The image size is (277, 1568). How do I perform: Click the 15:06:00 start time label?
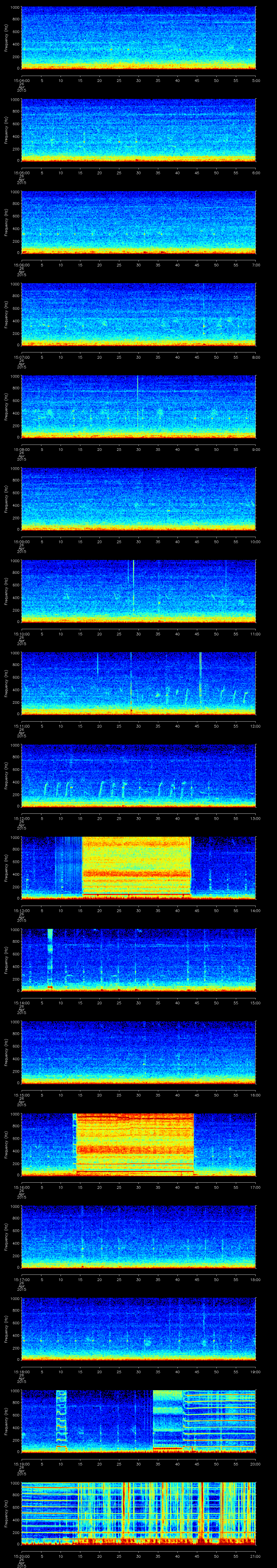click(x=21, y=265)
